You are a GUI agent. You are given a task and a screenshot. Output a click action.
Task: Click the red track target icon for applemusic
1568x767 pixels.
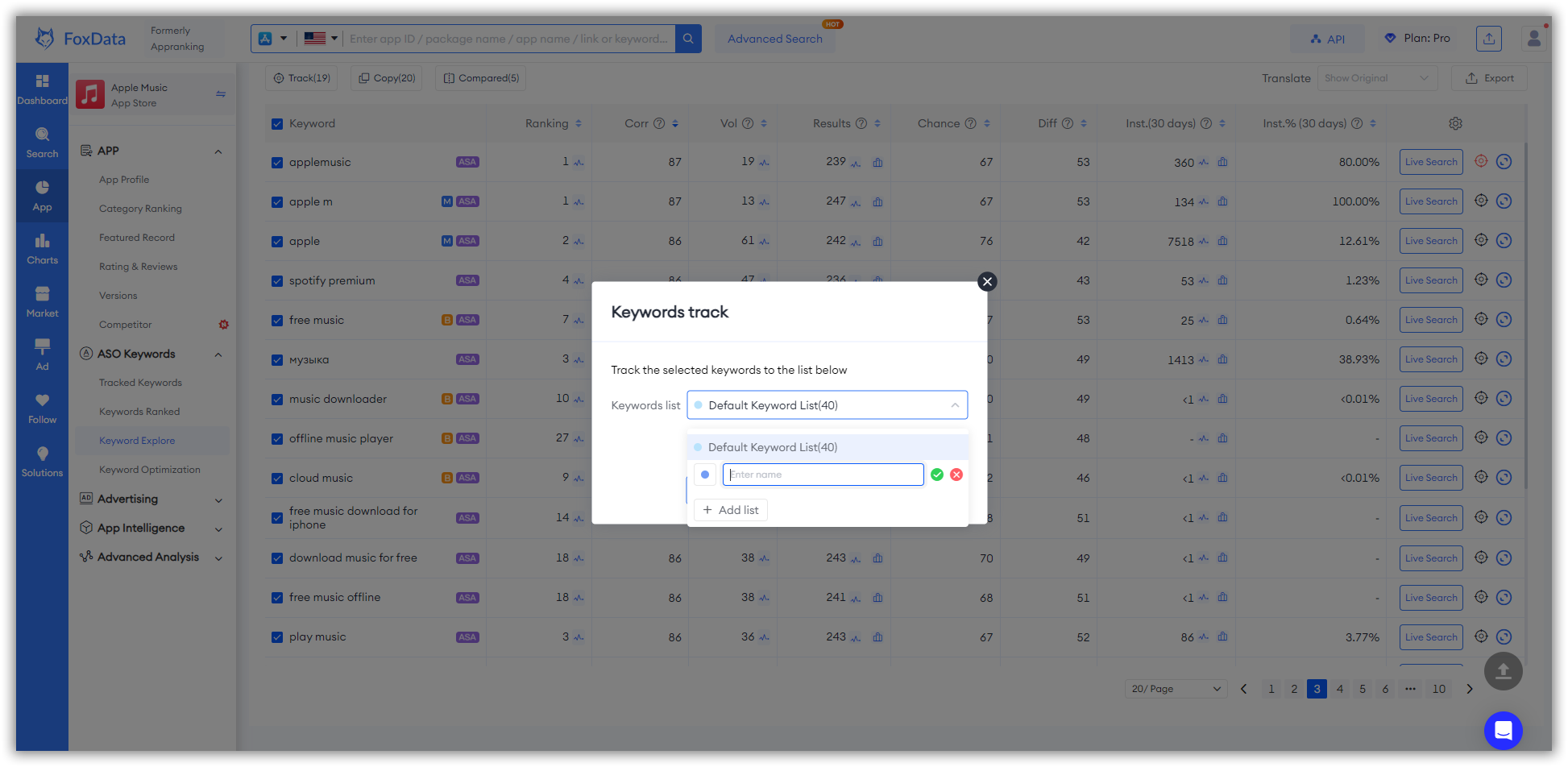pyautogui.click(x=1481, y=161)
